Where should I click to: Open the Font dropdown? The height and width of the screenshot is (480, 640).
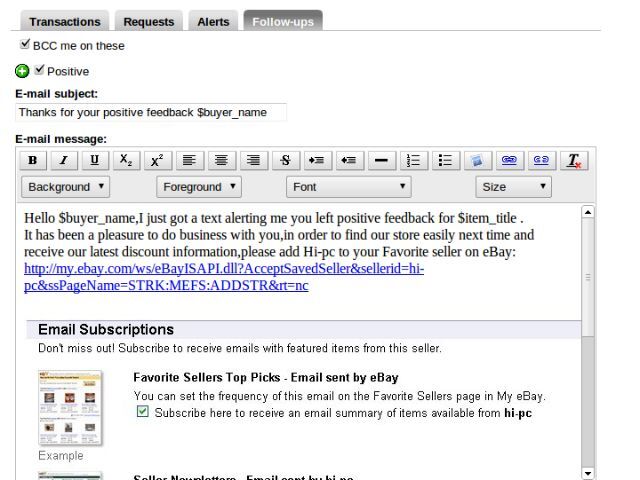coord(349,187)
